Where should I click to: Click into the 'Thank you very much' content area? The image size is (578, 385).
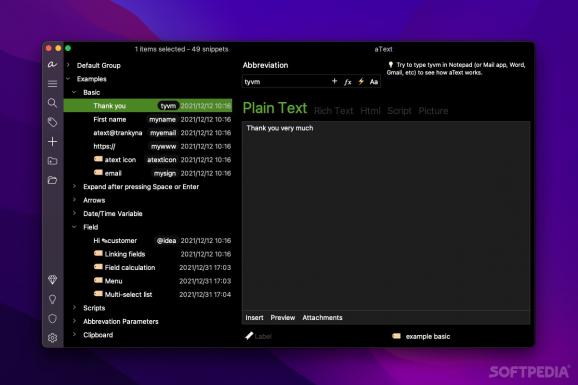386,216
